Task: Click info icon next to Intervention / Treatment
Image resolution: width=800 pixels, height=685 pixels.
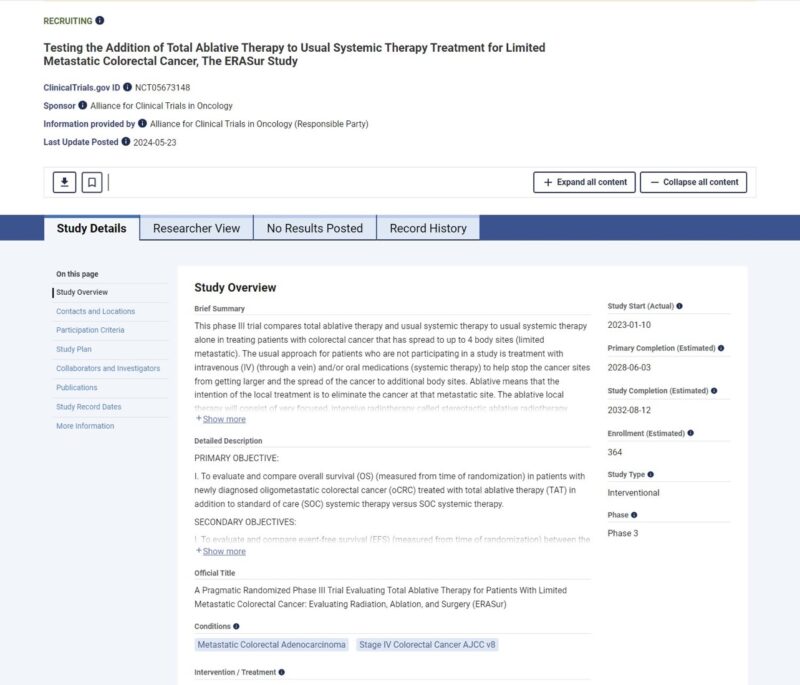Action: click(282, 672)
